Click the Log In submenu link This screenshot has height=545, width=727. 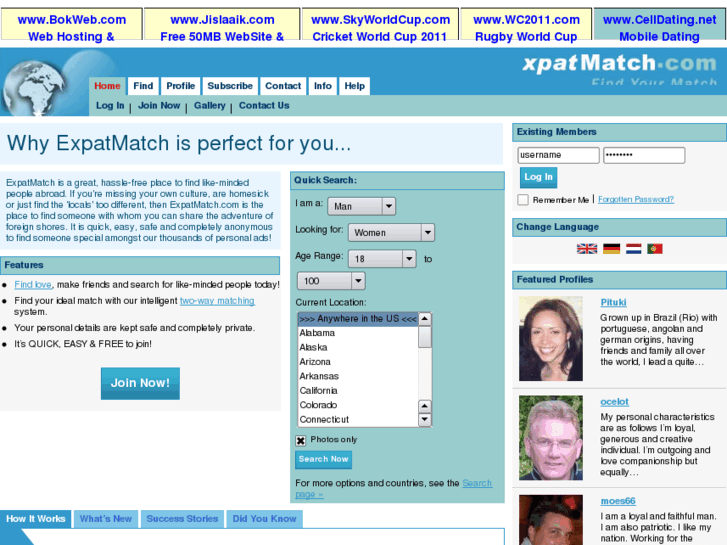110,106
